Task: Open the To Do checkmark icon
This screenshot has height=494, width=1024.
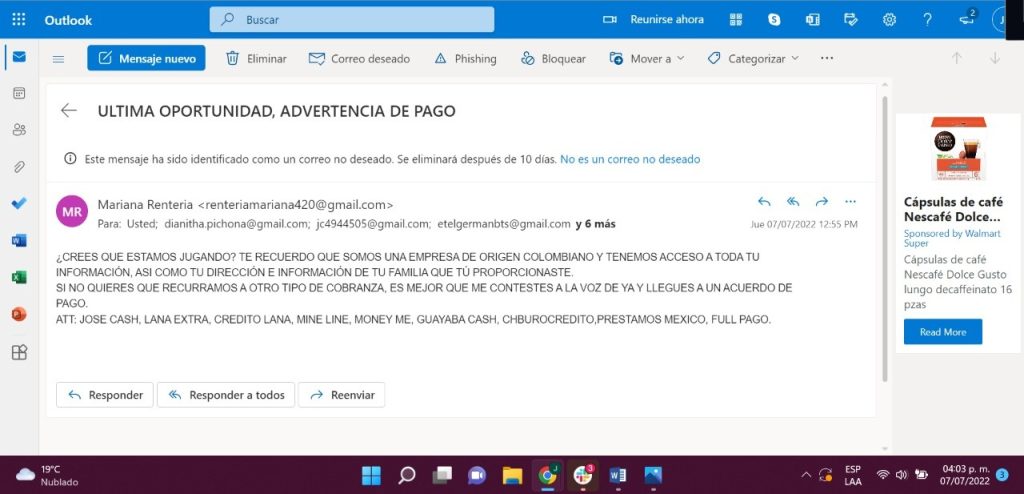Action: point(19,203)
